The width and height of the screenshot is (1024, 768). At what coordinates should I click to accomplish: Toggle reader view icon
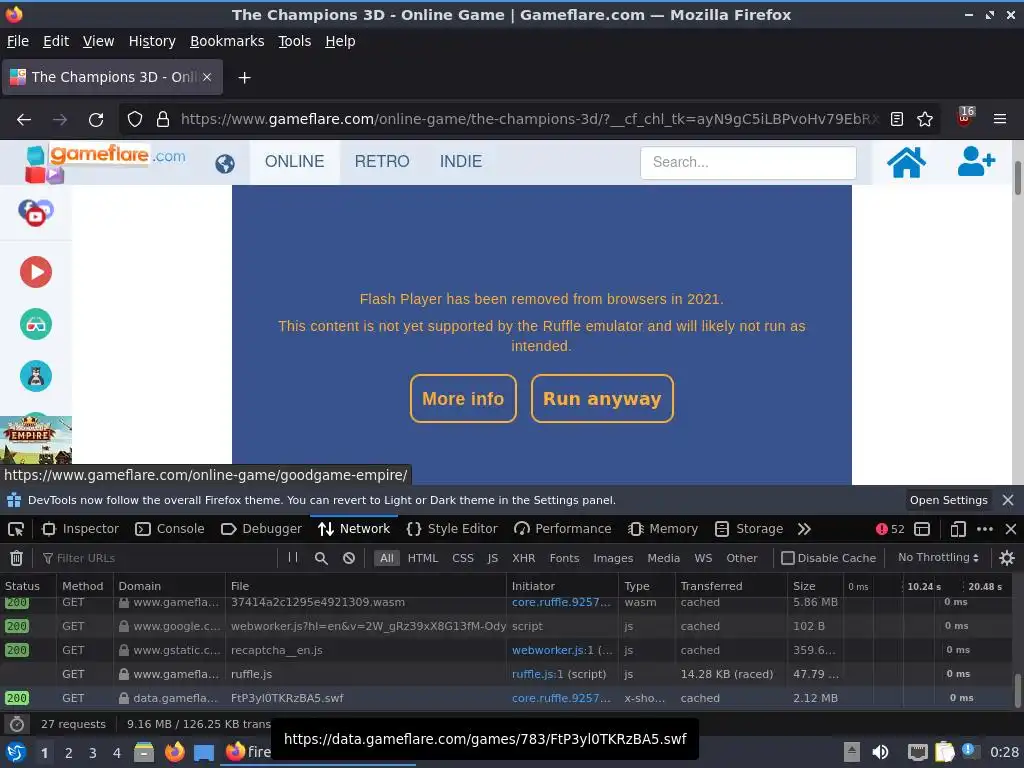coord(897,120)
